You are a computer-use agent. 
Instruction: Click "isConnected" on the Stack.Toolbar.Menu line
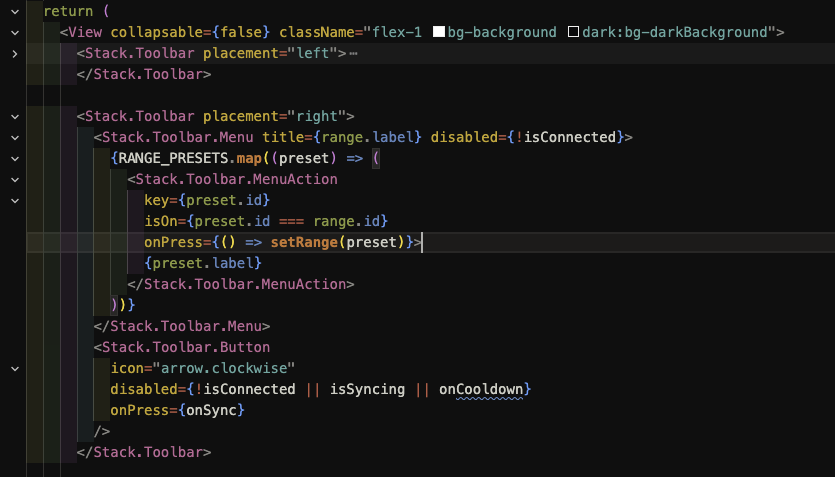(x=570, y=137)
